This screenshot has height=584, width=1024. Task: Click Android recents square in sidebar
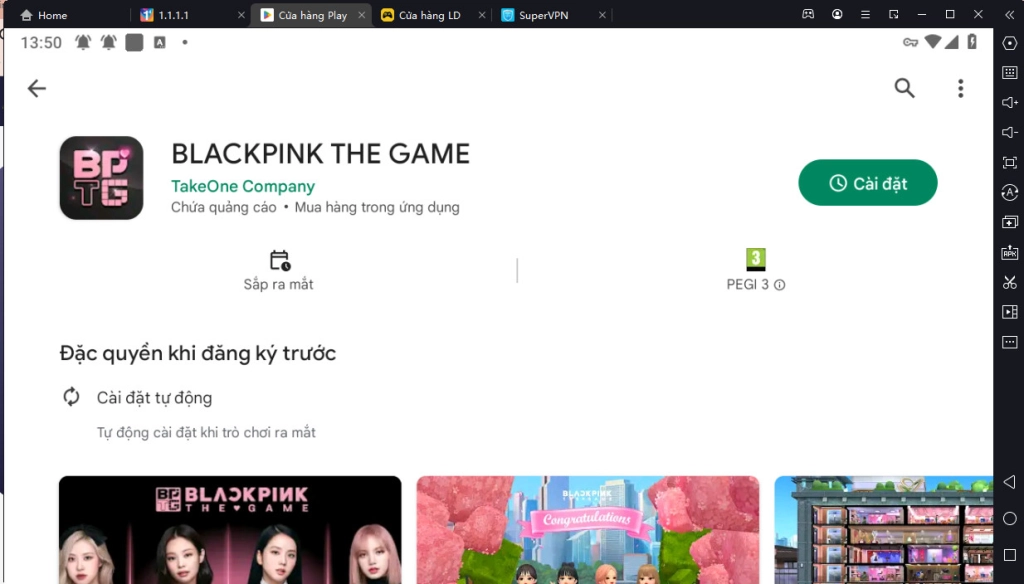[x=1010, y=555]
